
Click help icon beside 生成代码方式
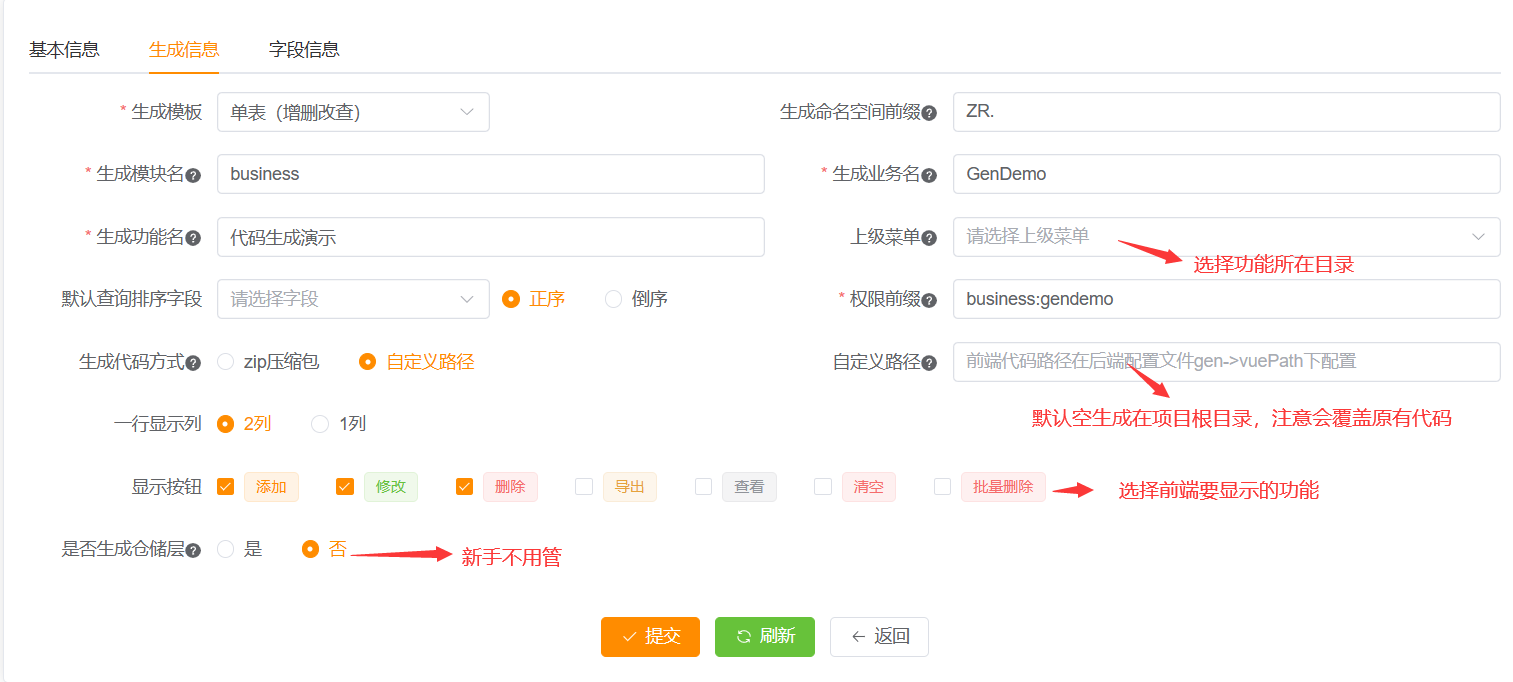pos(193,363)
